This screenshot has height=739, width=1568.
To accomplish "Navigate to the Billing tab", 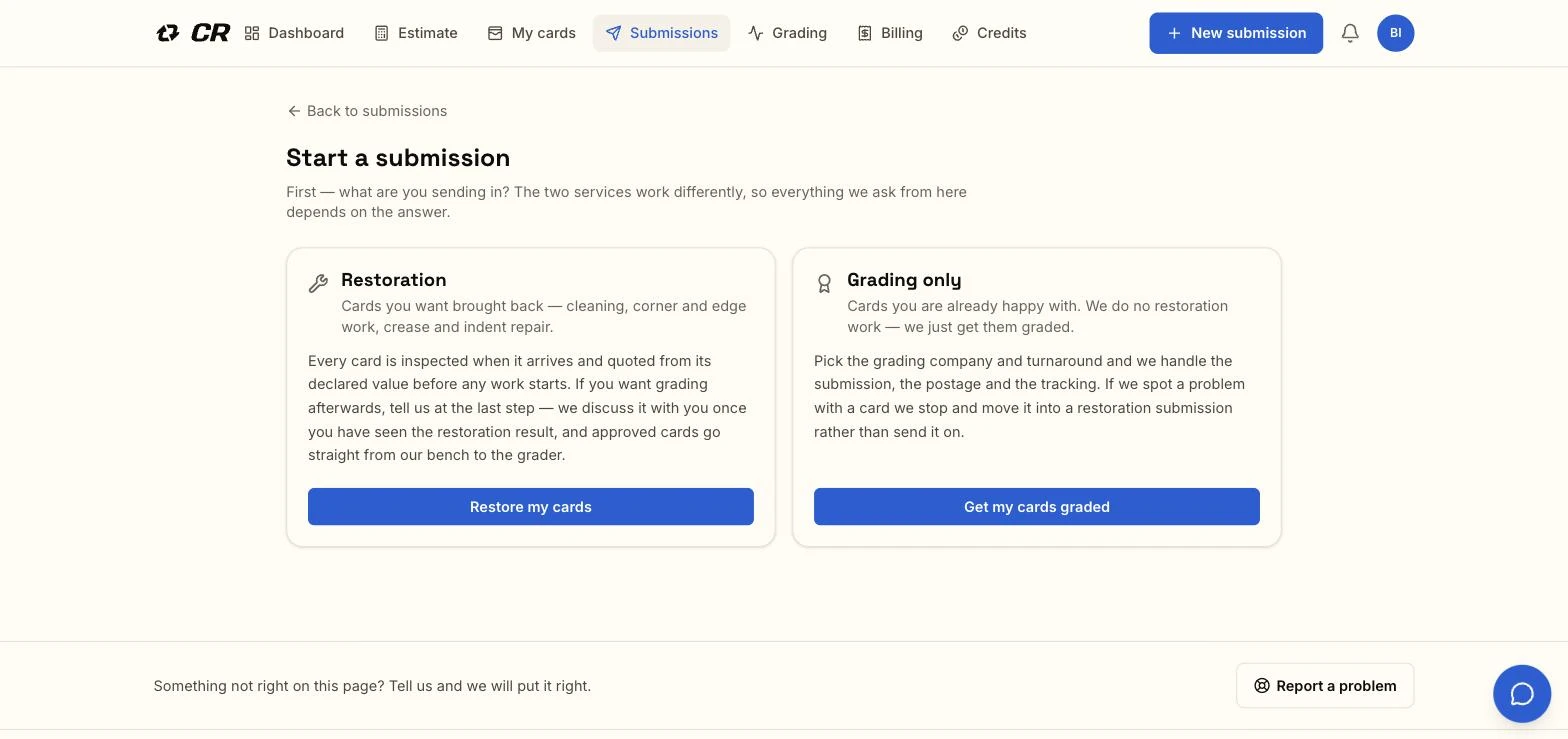I will (x=890, y=33).
